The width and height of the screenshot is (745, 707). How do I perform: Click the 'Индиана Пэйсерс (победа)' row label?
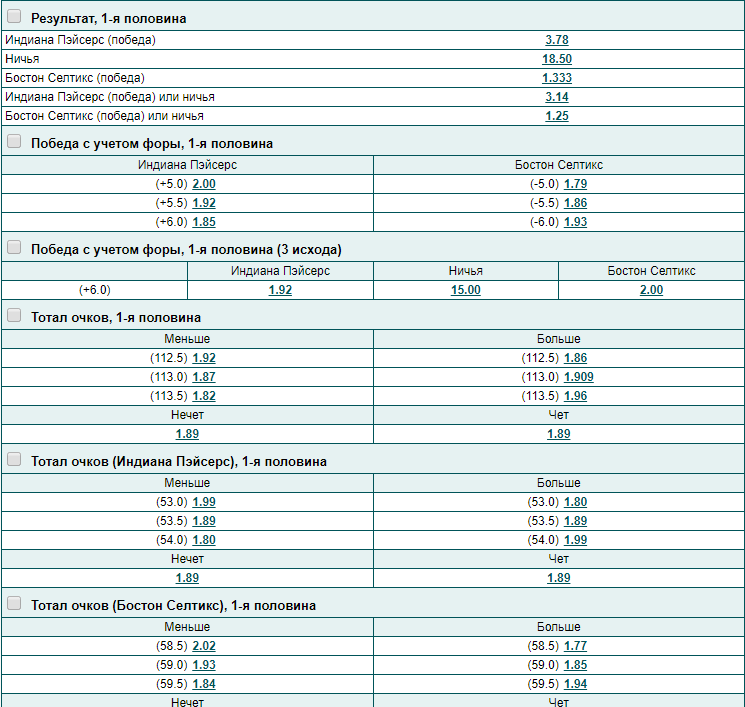[80, 40]
